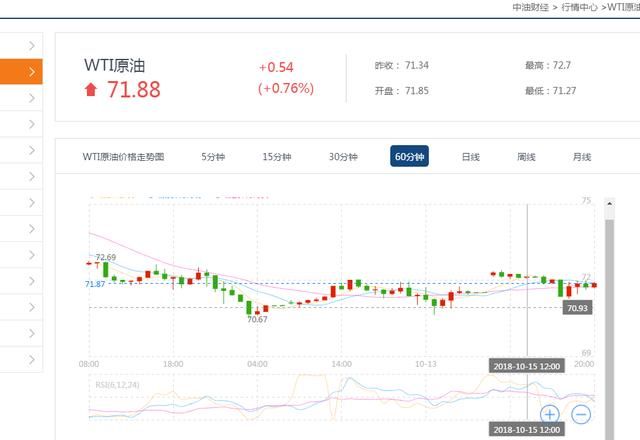
Task: Open 行情中心 breadcrumb link
Action: (579, 7)
